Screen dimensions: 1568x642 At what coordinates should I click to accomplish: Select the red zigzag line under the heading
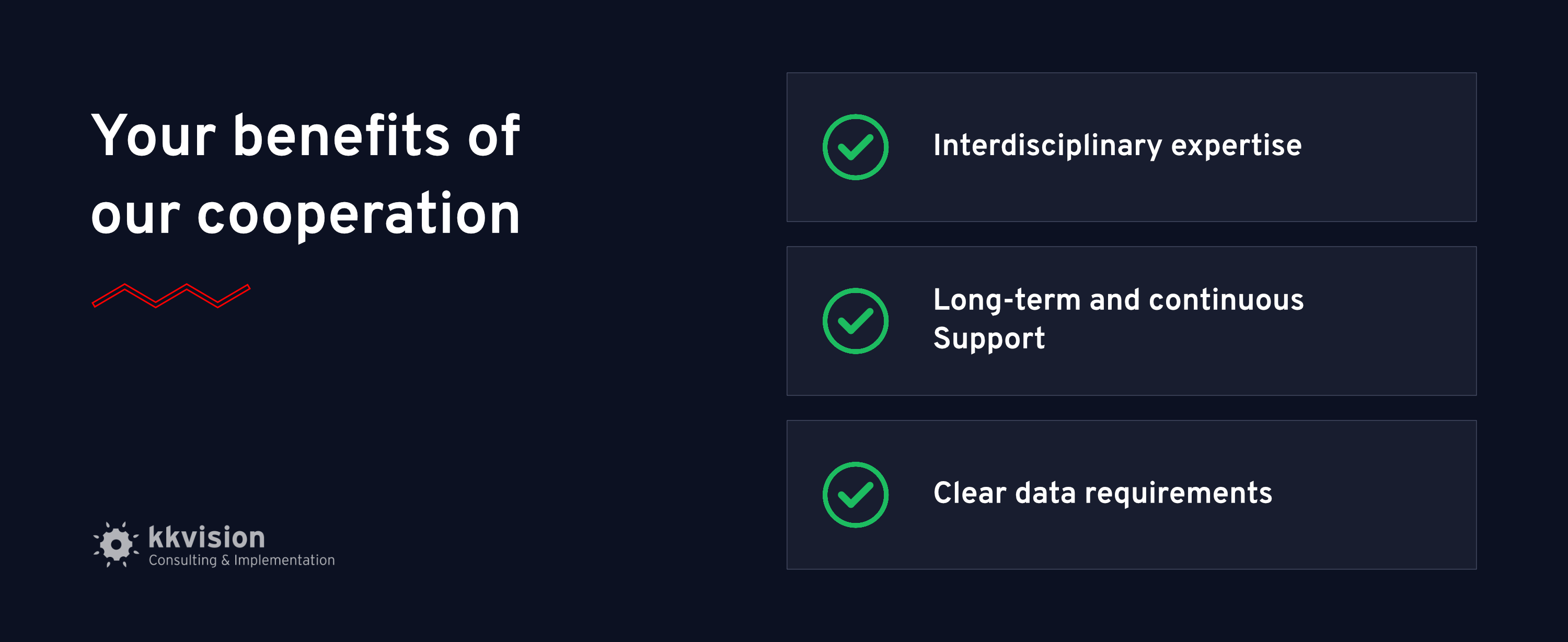click(x=171, y=296)
